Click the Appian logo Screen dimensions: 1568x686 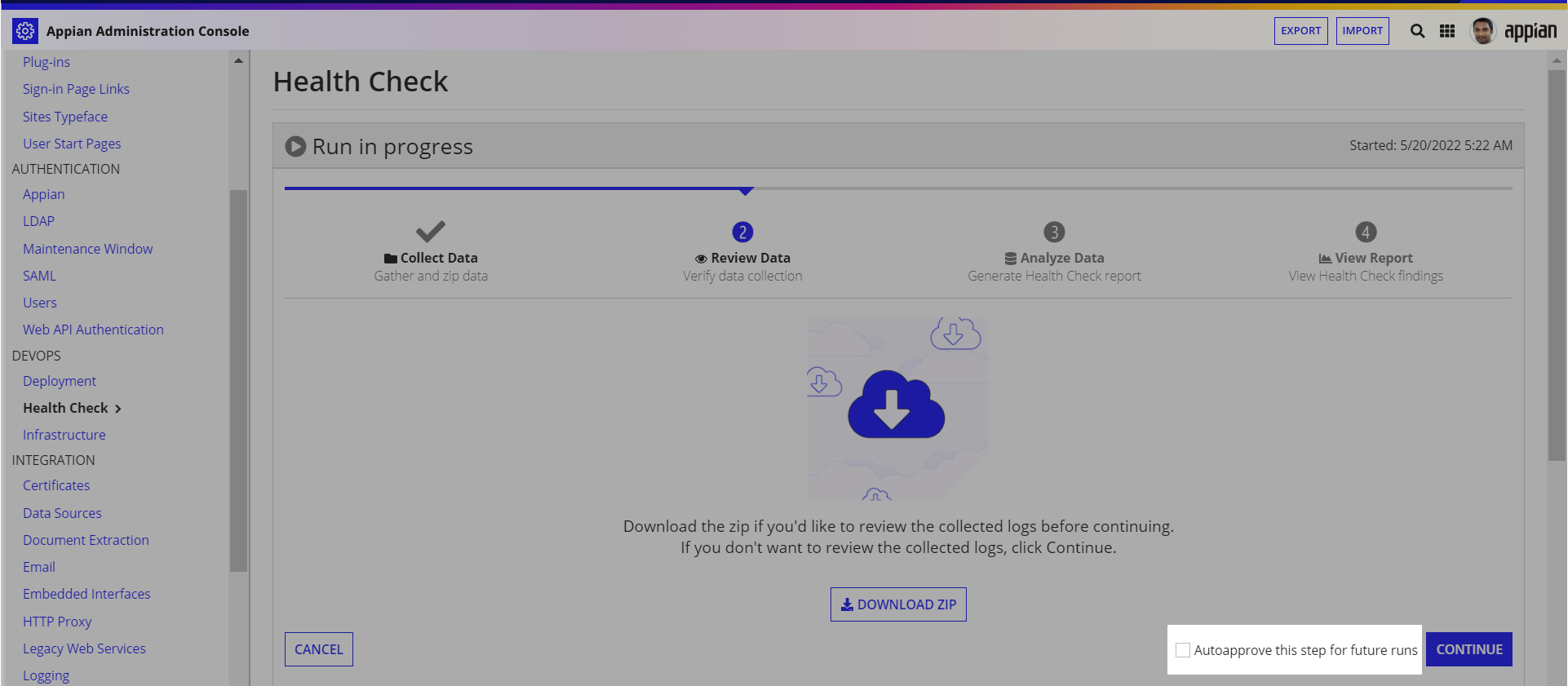click(1530, 31)
